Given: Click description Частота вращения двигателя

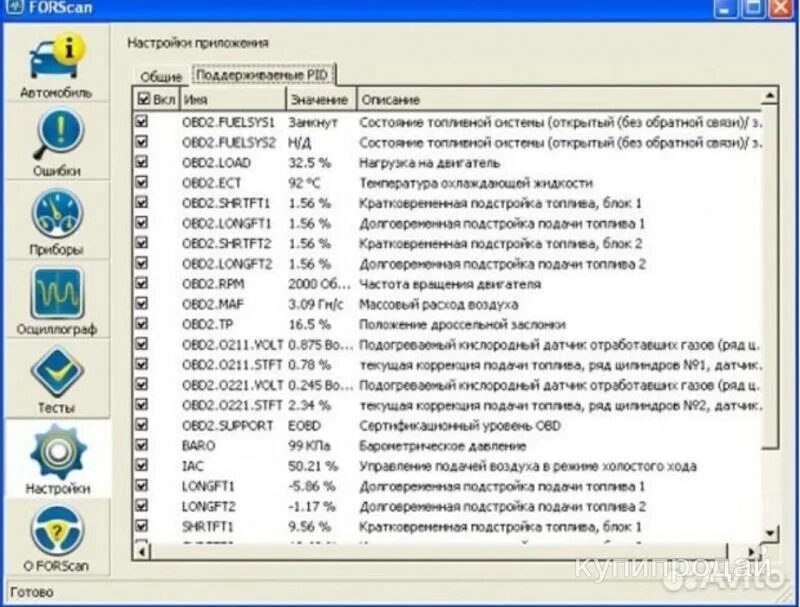Looking at the screenshot, I should [x=450, y=284].
